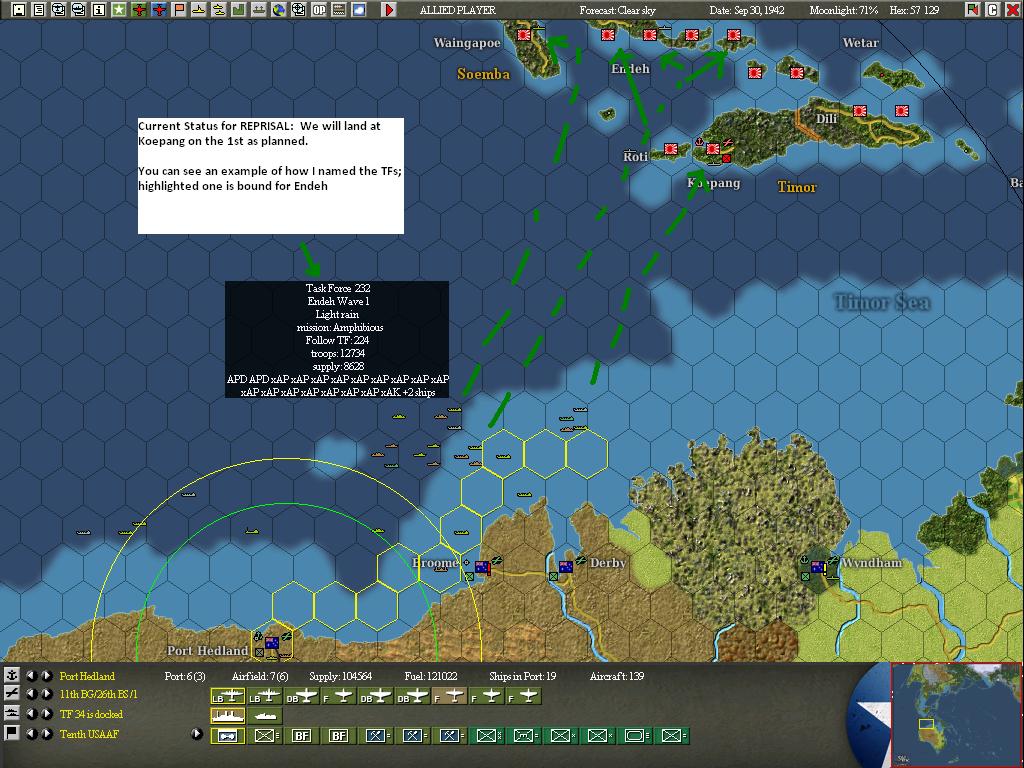Click the Port Hedland base flag on map

272,643
